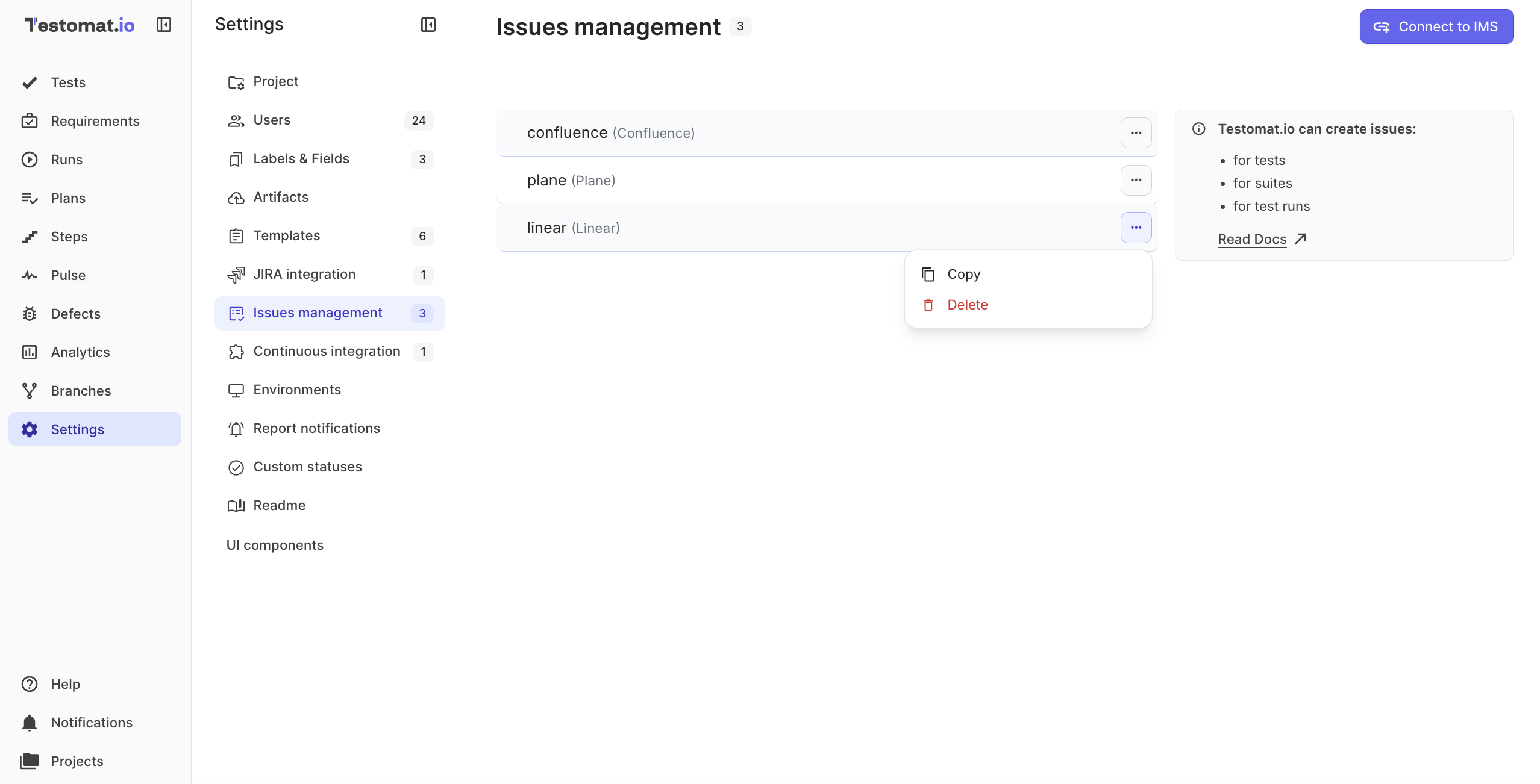The height and width of the screenshot is (784, 1540).
Task: Open Steps via the stairs icon
Action: click(30, 237)
